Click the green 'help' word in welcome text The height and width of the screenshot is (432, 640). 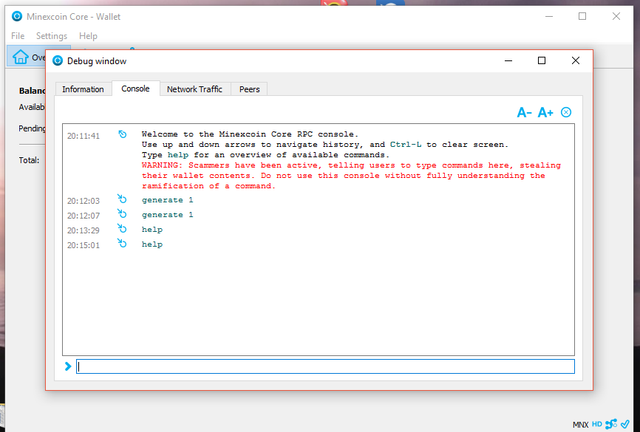(178, 155)
